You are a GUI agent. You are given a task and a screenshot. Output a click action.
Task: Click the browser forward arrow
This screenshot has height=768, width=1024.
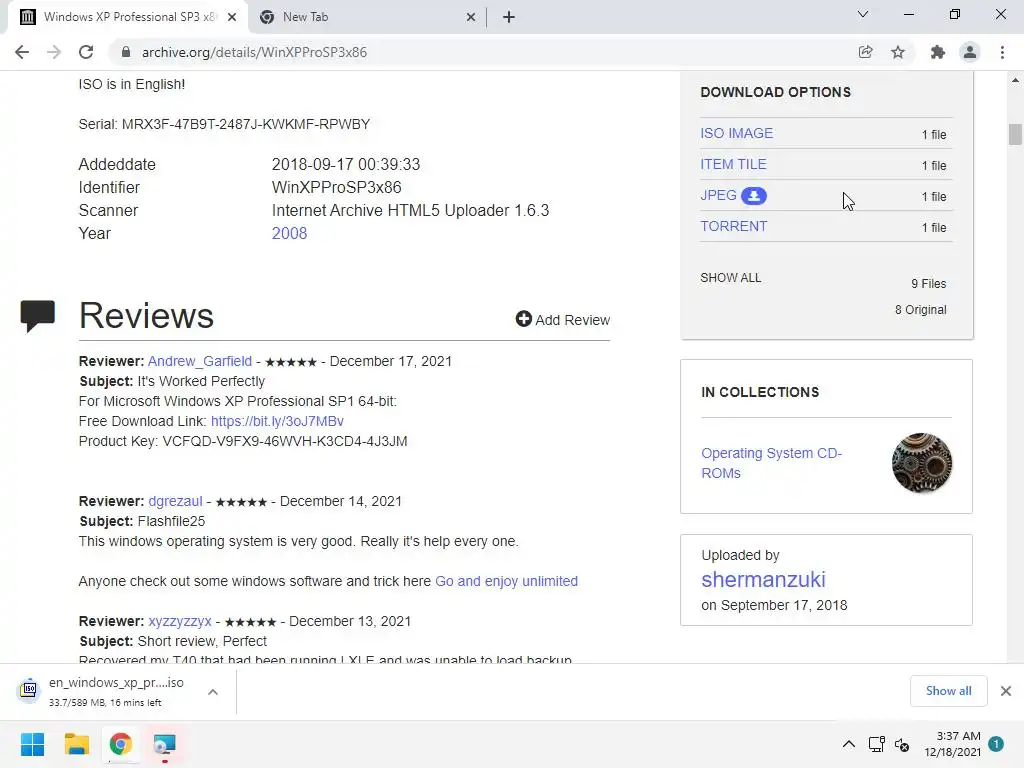tap(54, 52)
